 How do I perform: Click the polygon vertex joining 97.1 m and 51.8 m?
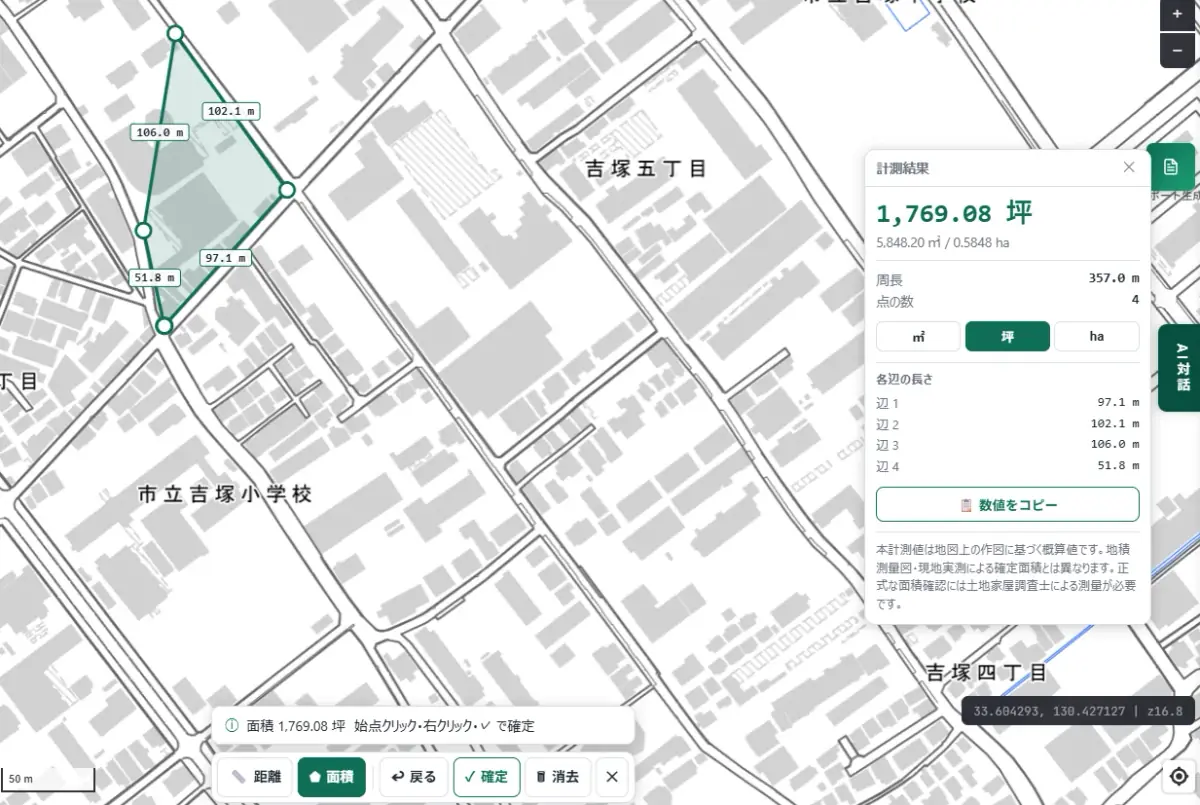[164, 326]
